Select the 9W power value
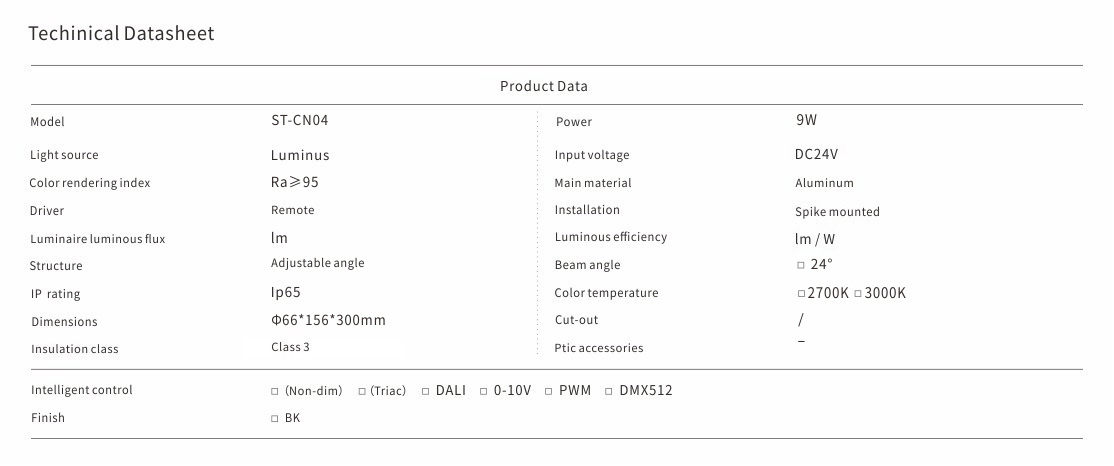Screen dimensions: 1114x466 (806, 120)
